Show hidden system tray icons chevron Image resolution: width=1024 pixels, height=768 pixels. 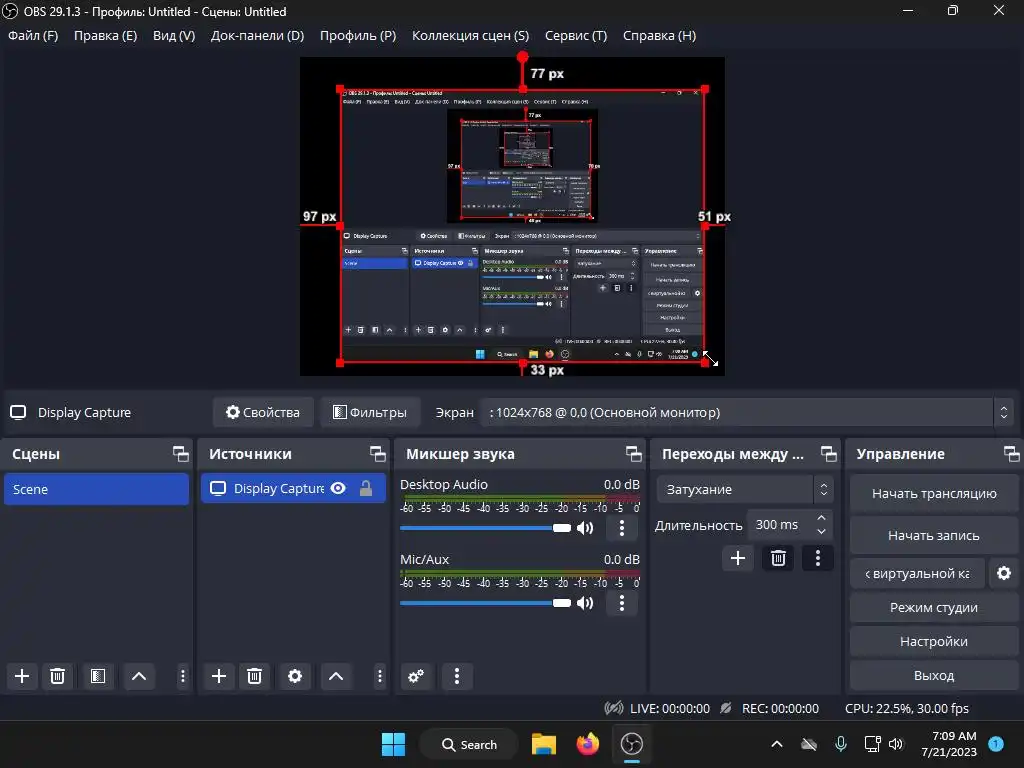[776, 744]
